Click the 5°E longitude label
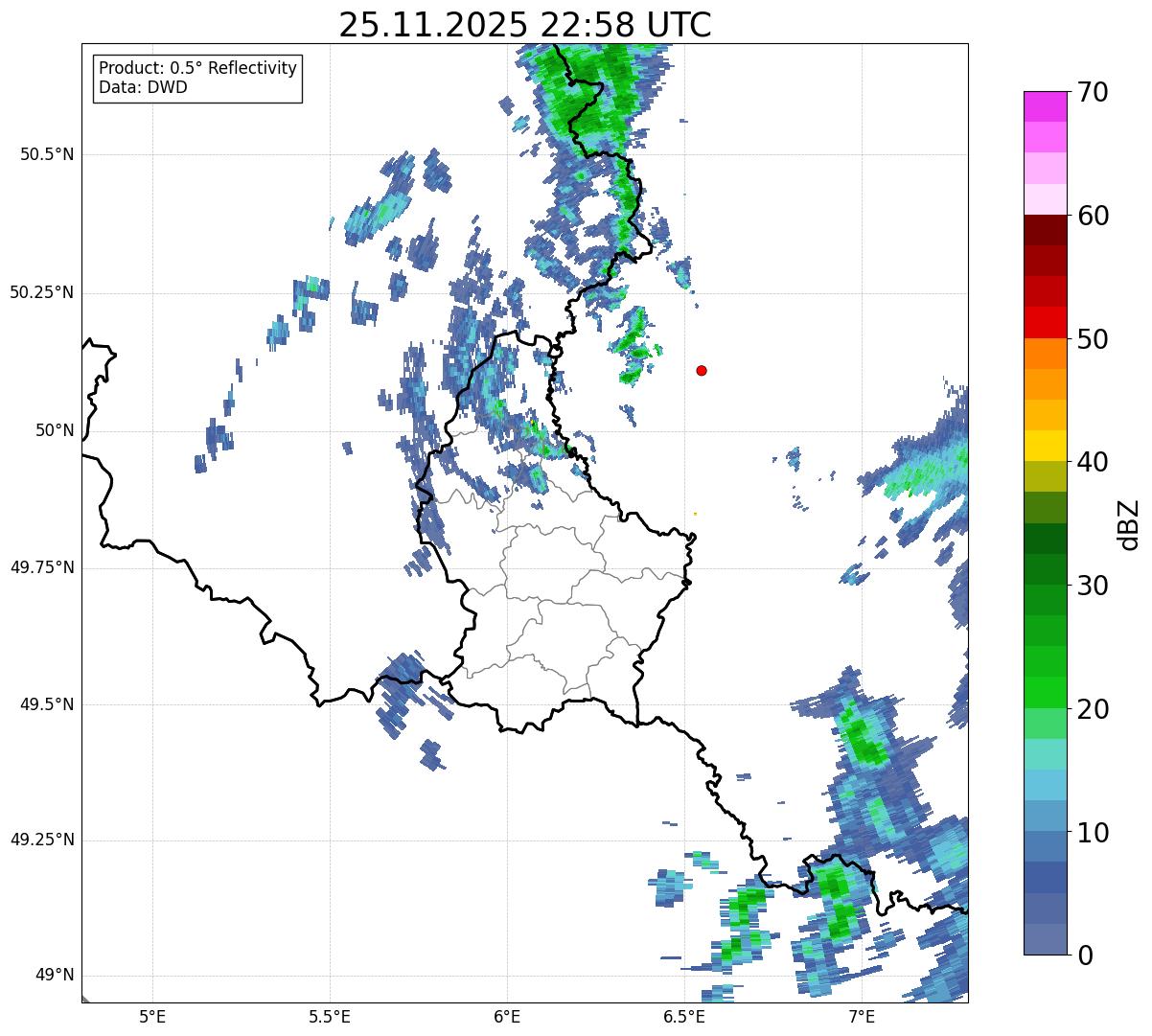The height and width of the screenshot is (1036, 1152). click(x=152, y=1016)
